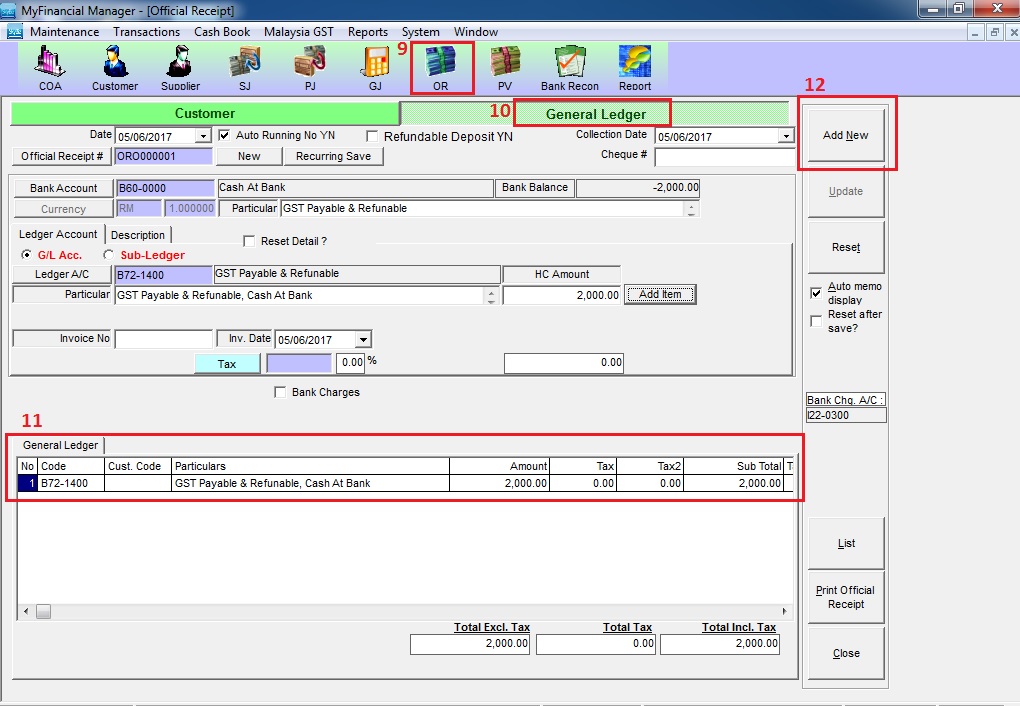The height and width of the screenshot is (706, 1020).
Task: Click the Cheque # input field
Action: 725,156
